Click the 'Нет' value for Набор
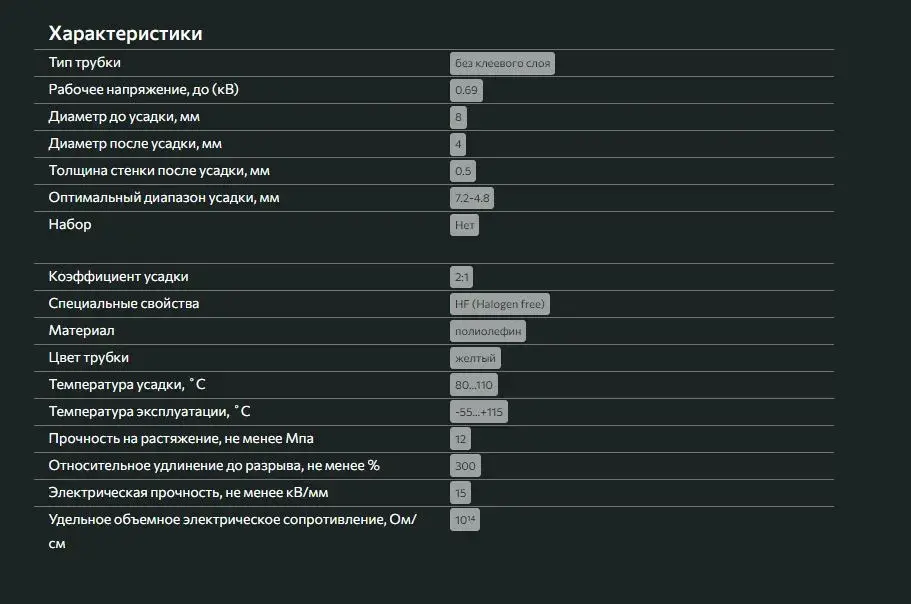Viewport: 911px width, 604px height. (464, 225)
